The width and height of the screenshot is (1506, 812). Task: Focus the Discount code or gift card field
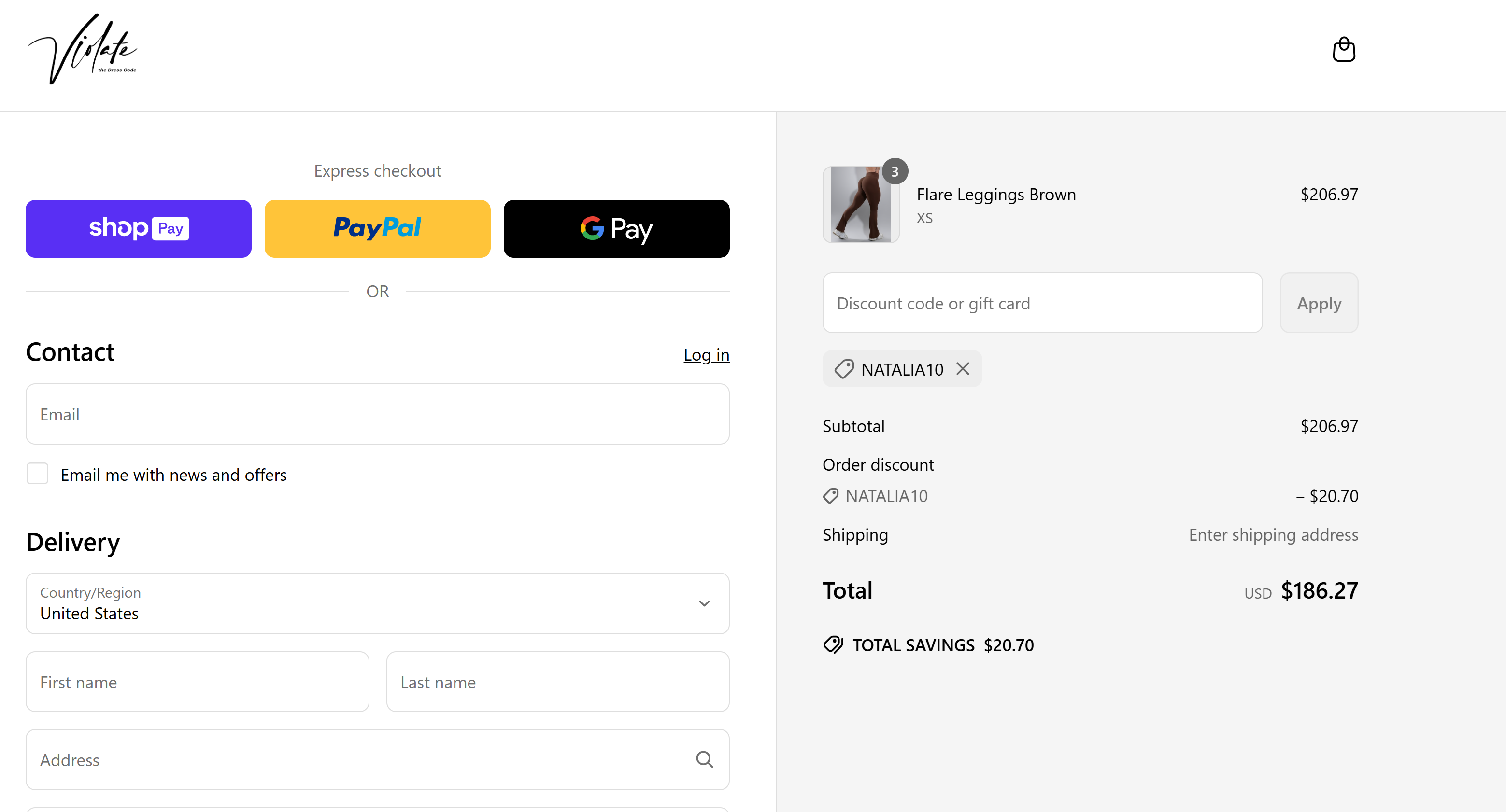pos(1042,303)
